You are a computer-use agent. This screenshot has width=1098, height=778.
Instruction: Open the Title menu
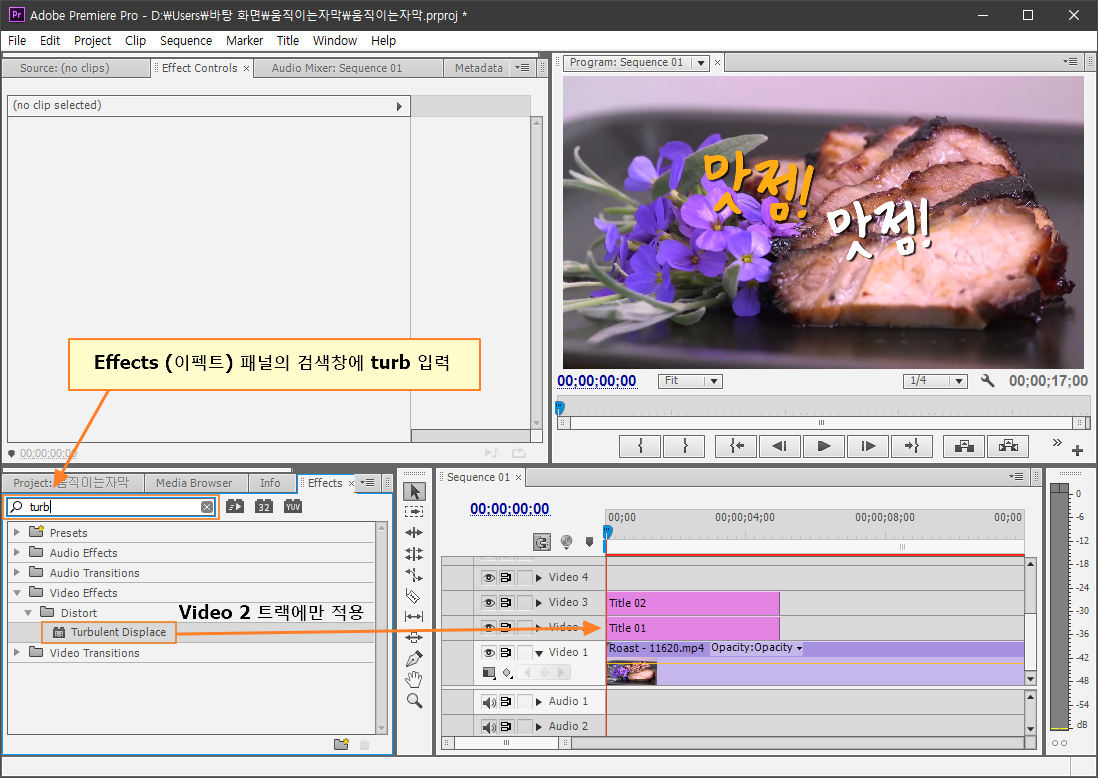(x=287, y=41)
